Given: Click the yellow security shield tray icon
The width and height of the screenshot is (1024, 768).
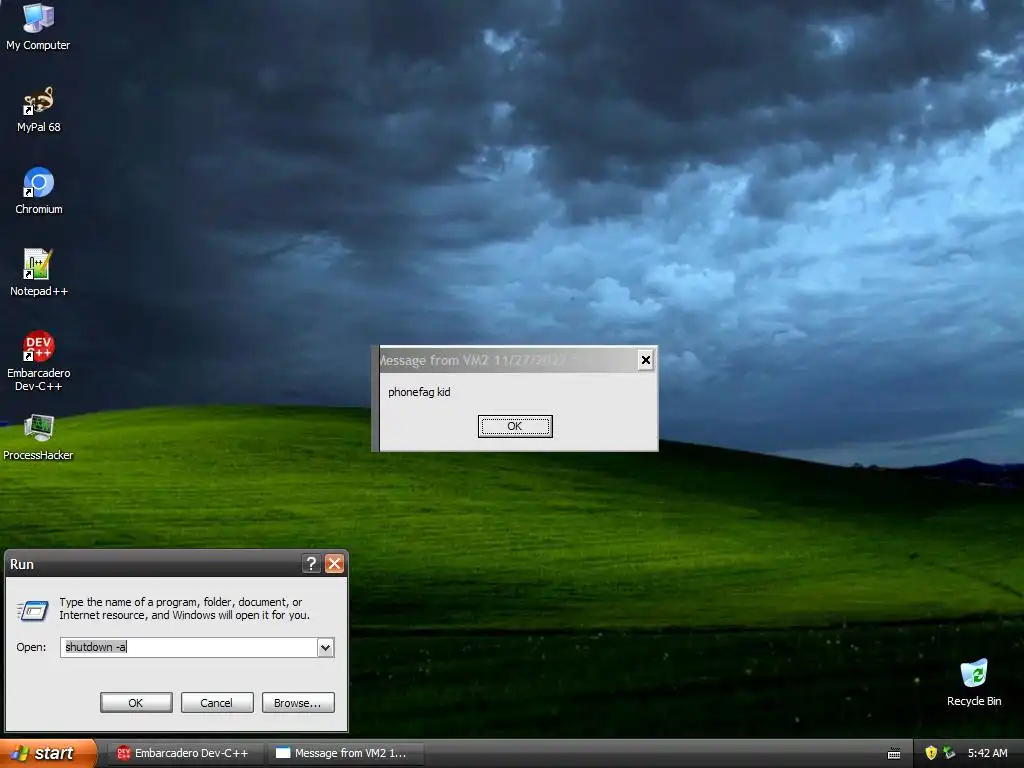Looking at the screenshot, I should coord(931,753).
